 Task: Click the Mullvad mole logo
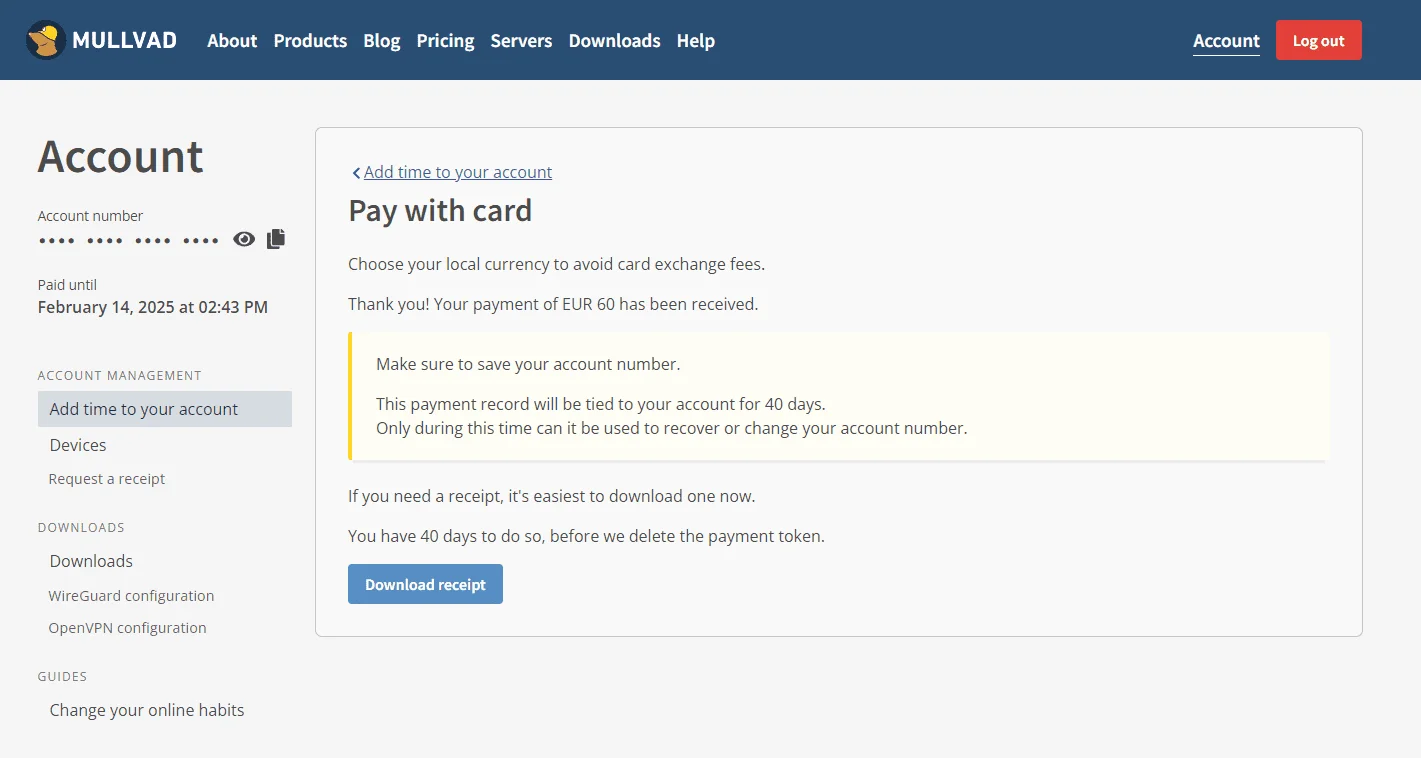coord(46,40)
